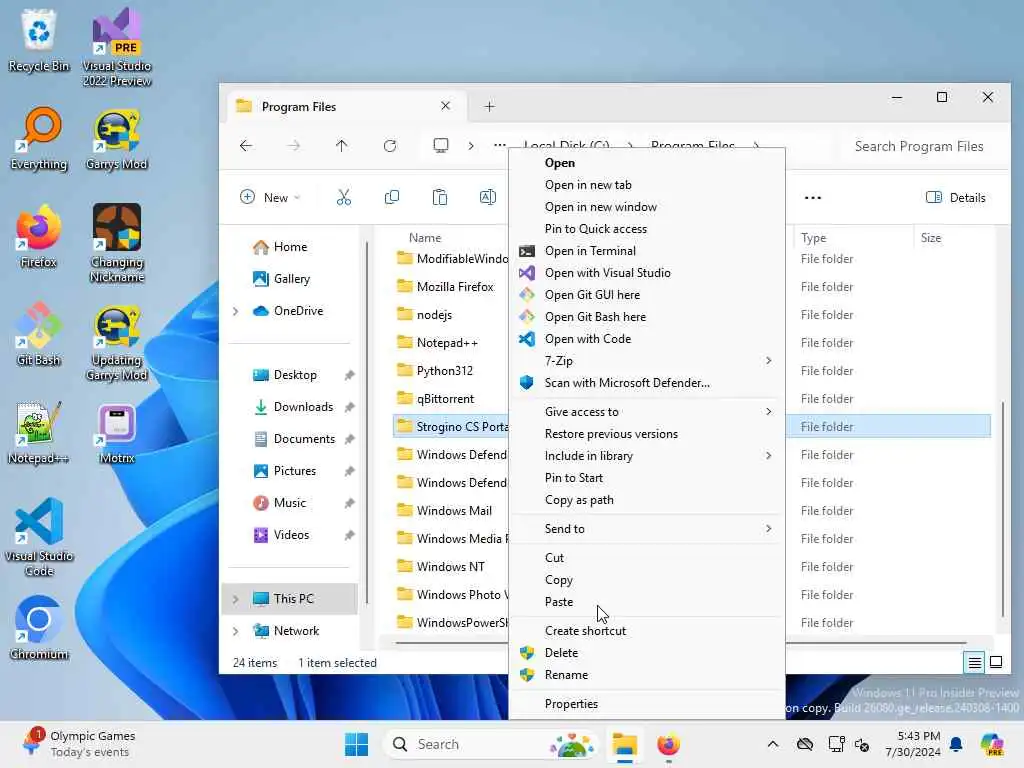This screenshot has width=1024, height=768.
Task: Open the Garrys Mod desktop shortcut
Action: (117, 139)
